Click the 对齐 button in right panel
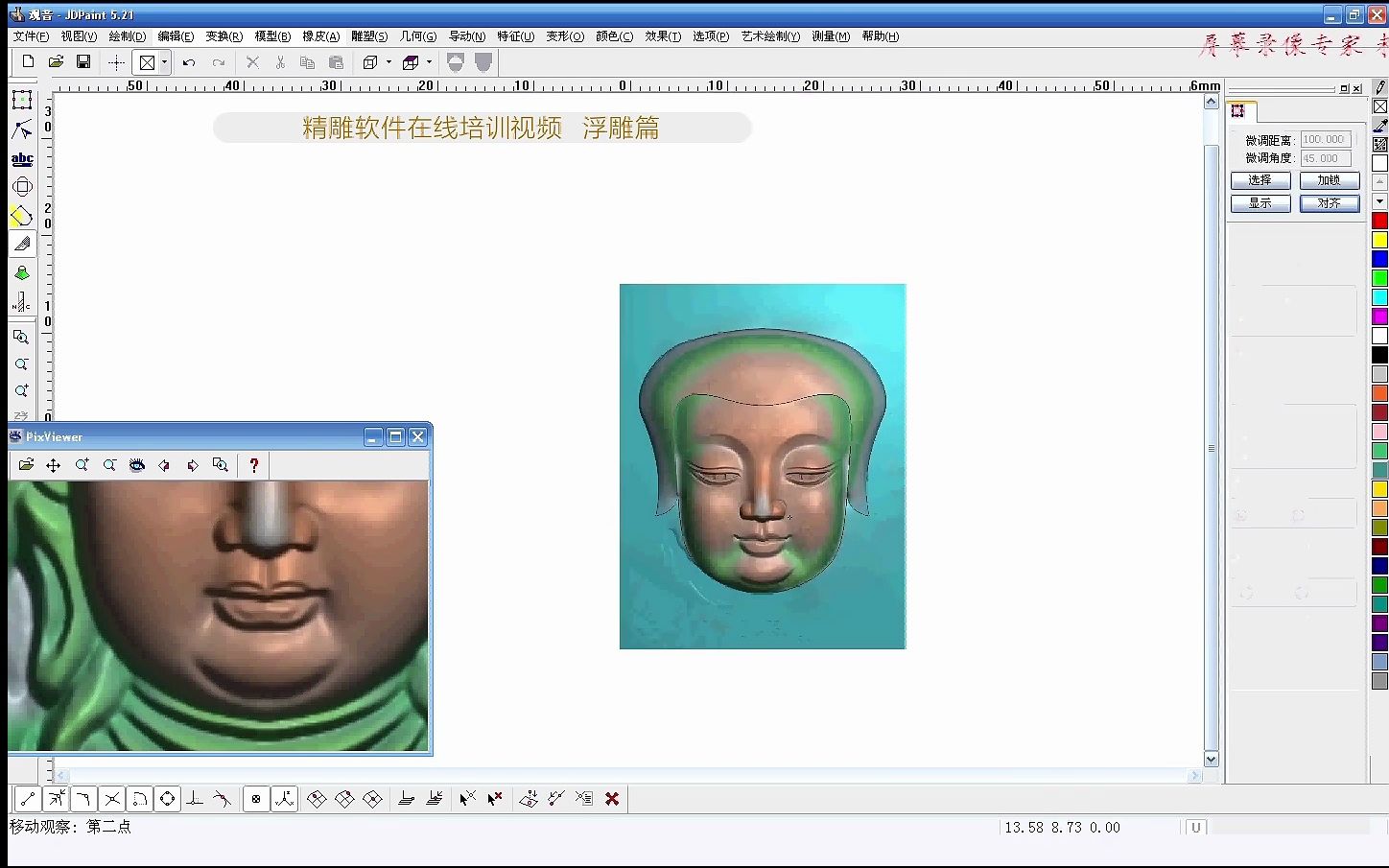1389x868 pixels. [1330, 203]
